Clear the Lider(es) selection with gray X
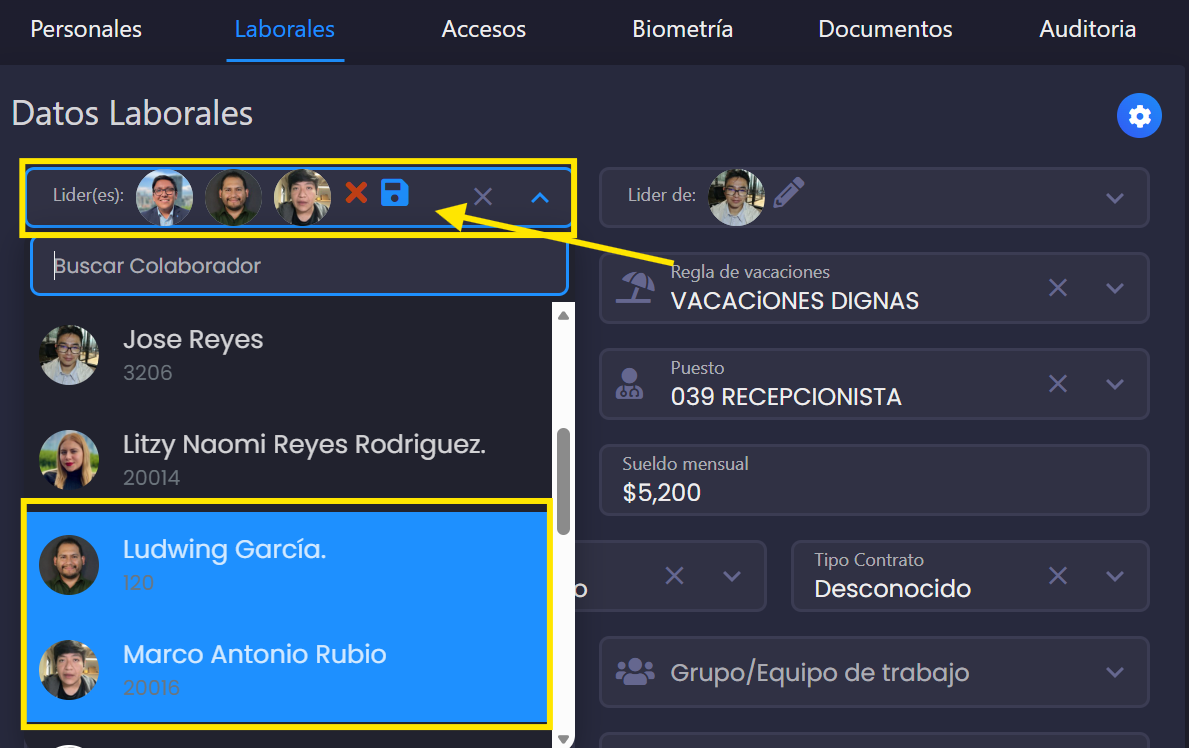 point(483,197)
